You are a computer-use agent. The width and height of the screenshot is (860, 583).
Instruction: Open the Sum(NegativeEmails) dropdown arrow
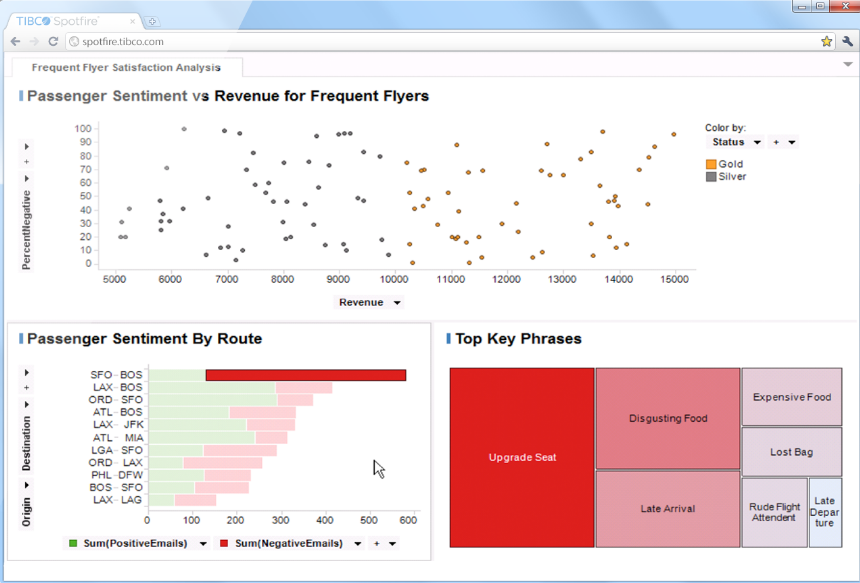(x=358, y=543)
